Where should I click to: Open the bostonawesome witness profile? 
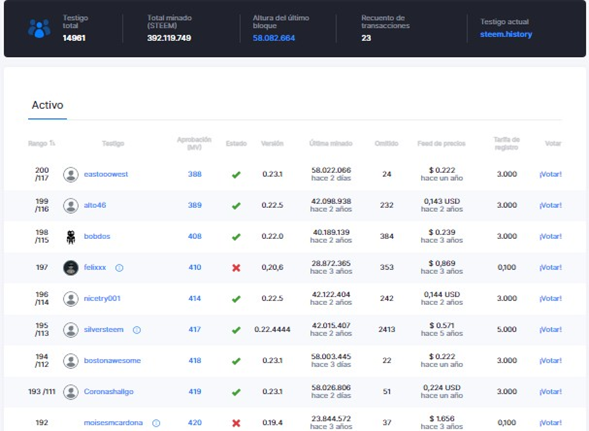(112, 361)
